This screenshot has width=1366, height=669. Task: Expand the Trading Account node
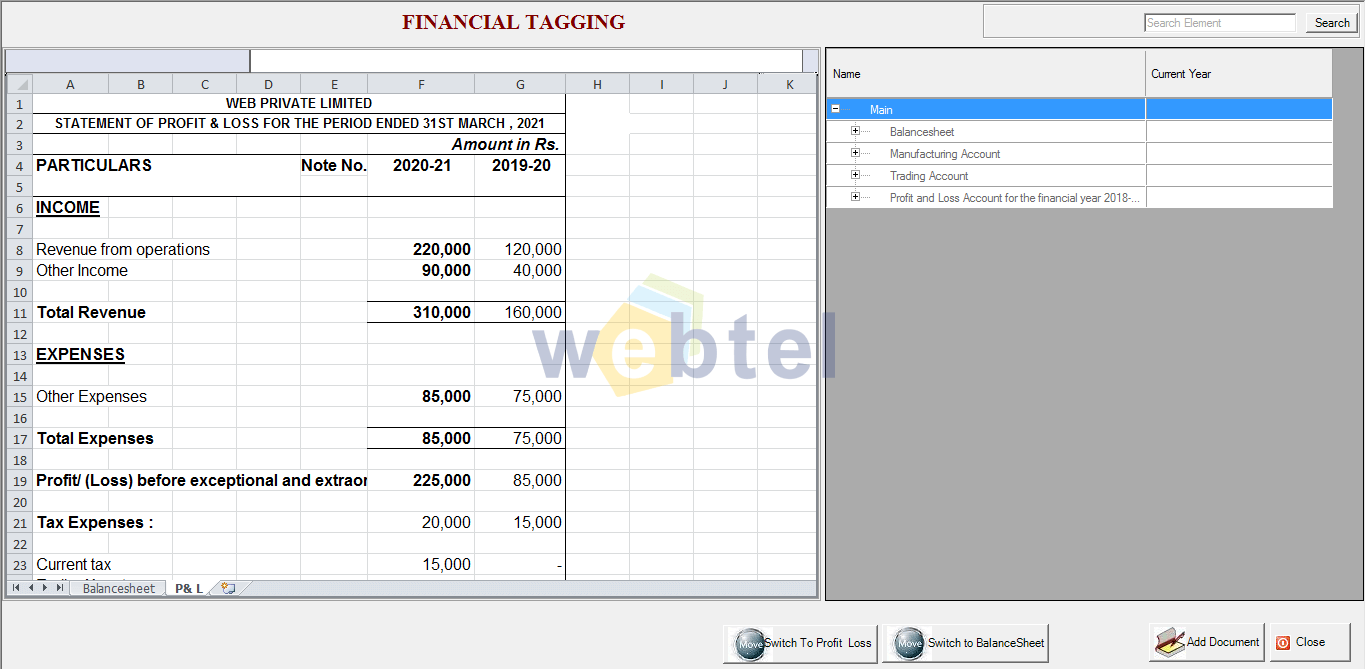(x=855, y=175)
